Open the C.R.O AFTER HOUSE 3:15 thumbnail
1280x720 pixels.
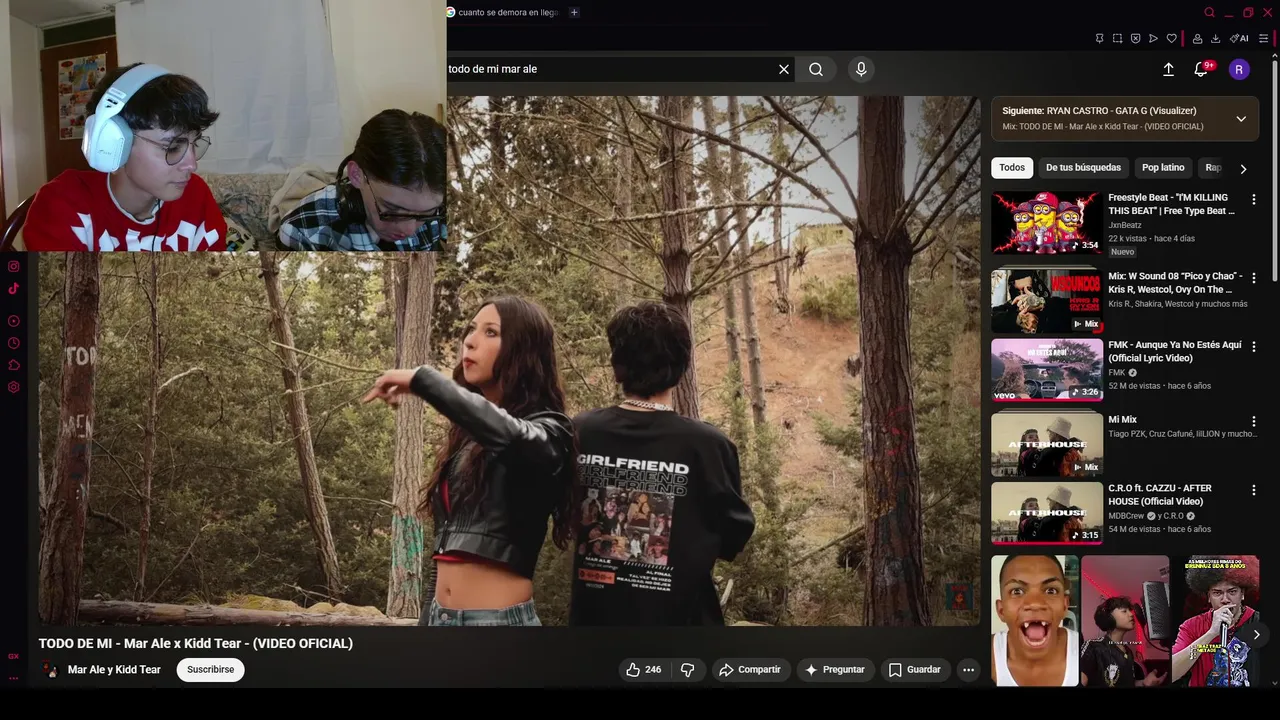tap(1047, 513)
